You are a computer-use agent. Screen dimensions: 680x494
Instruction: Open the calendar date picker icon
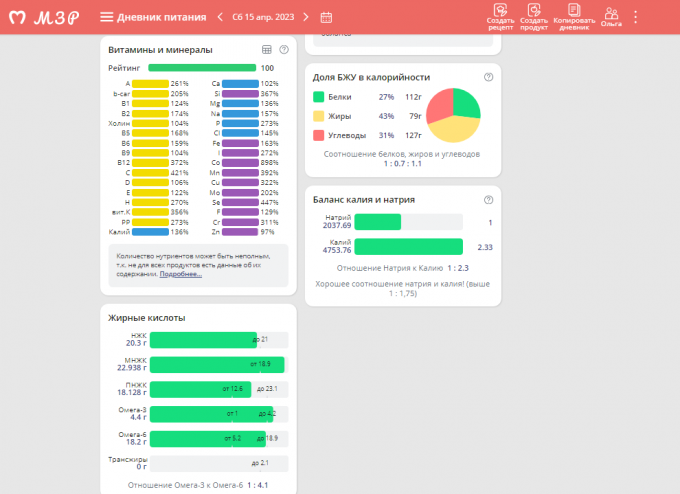pyautogui.click(x=326, y=17)
